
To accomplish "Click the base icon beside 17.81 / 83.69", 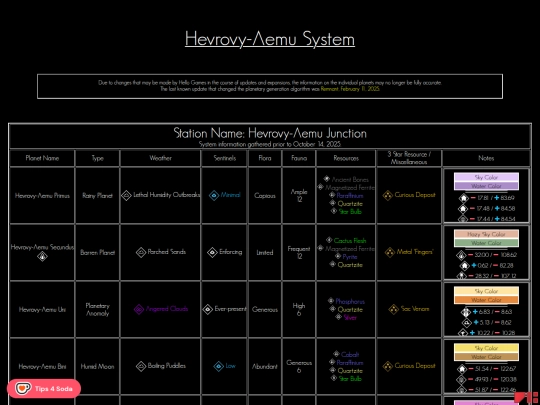I will [x=464, y=198].
